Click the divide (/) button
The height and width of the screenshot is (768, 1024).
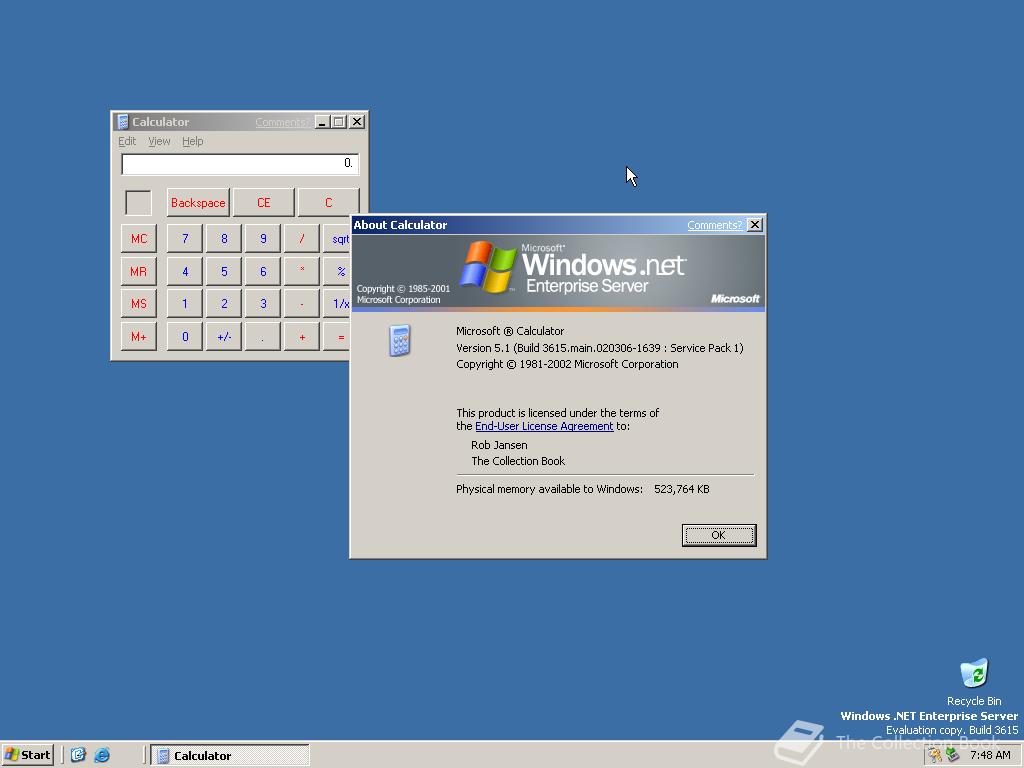(302, 238)
